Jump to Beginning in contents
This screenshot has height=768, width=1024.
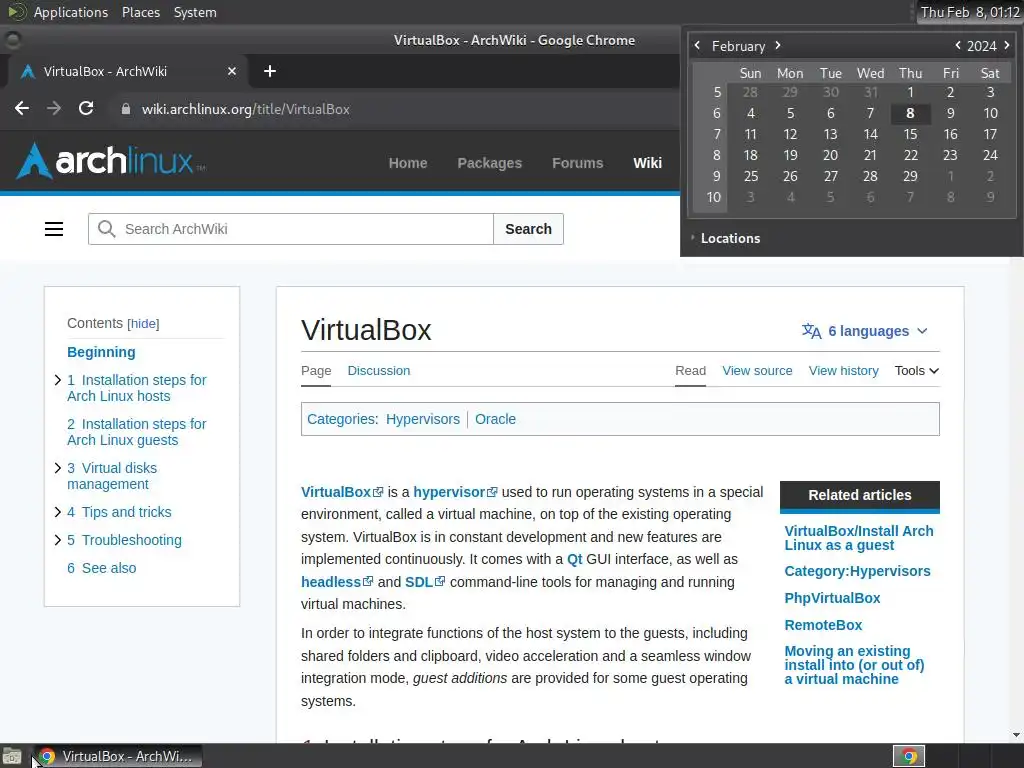(101, 352)
